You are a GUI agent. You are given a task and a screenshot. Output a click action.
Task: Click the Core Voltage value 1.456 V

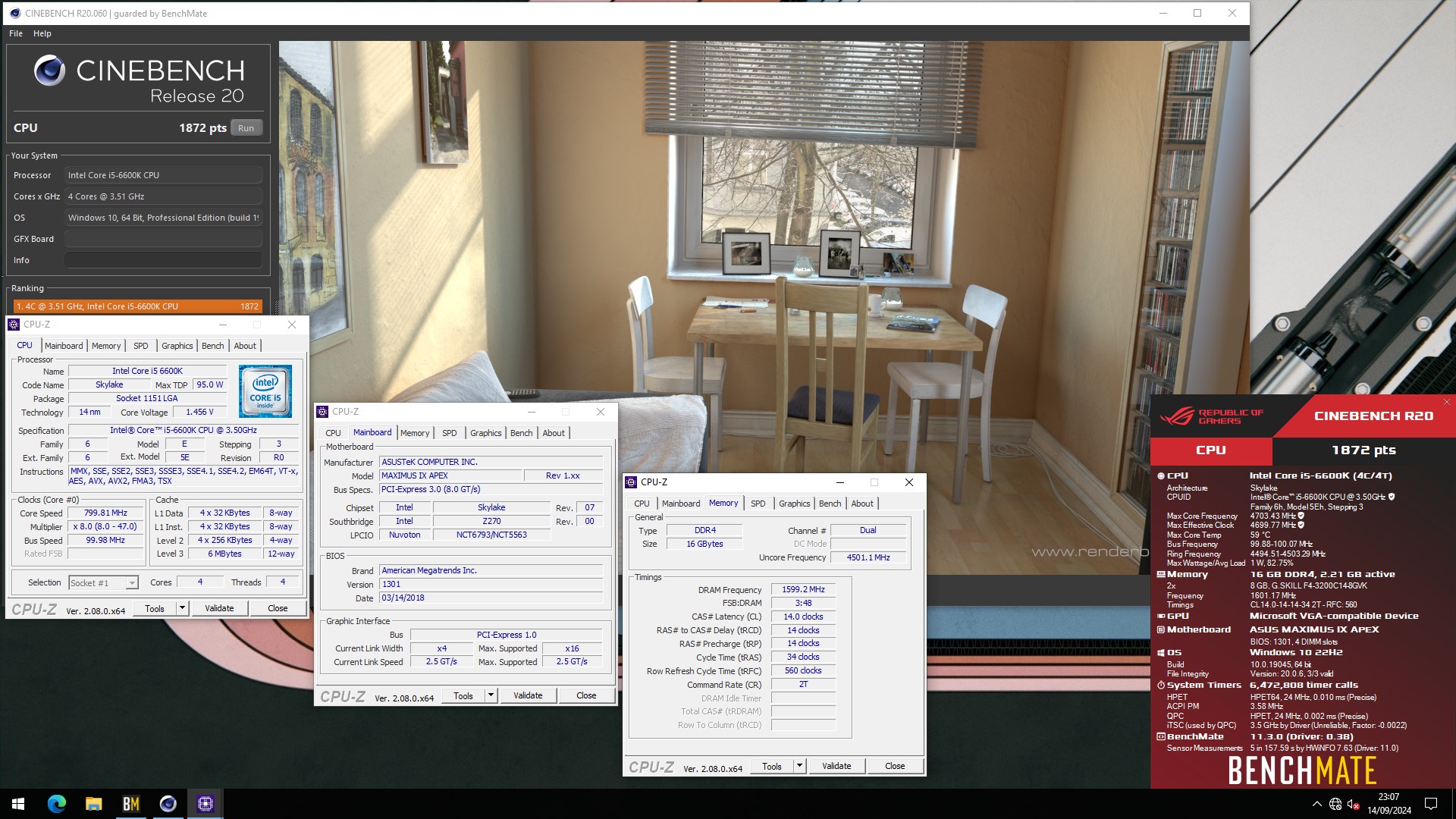click(x=199, y=413)
